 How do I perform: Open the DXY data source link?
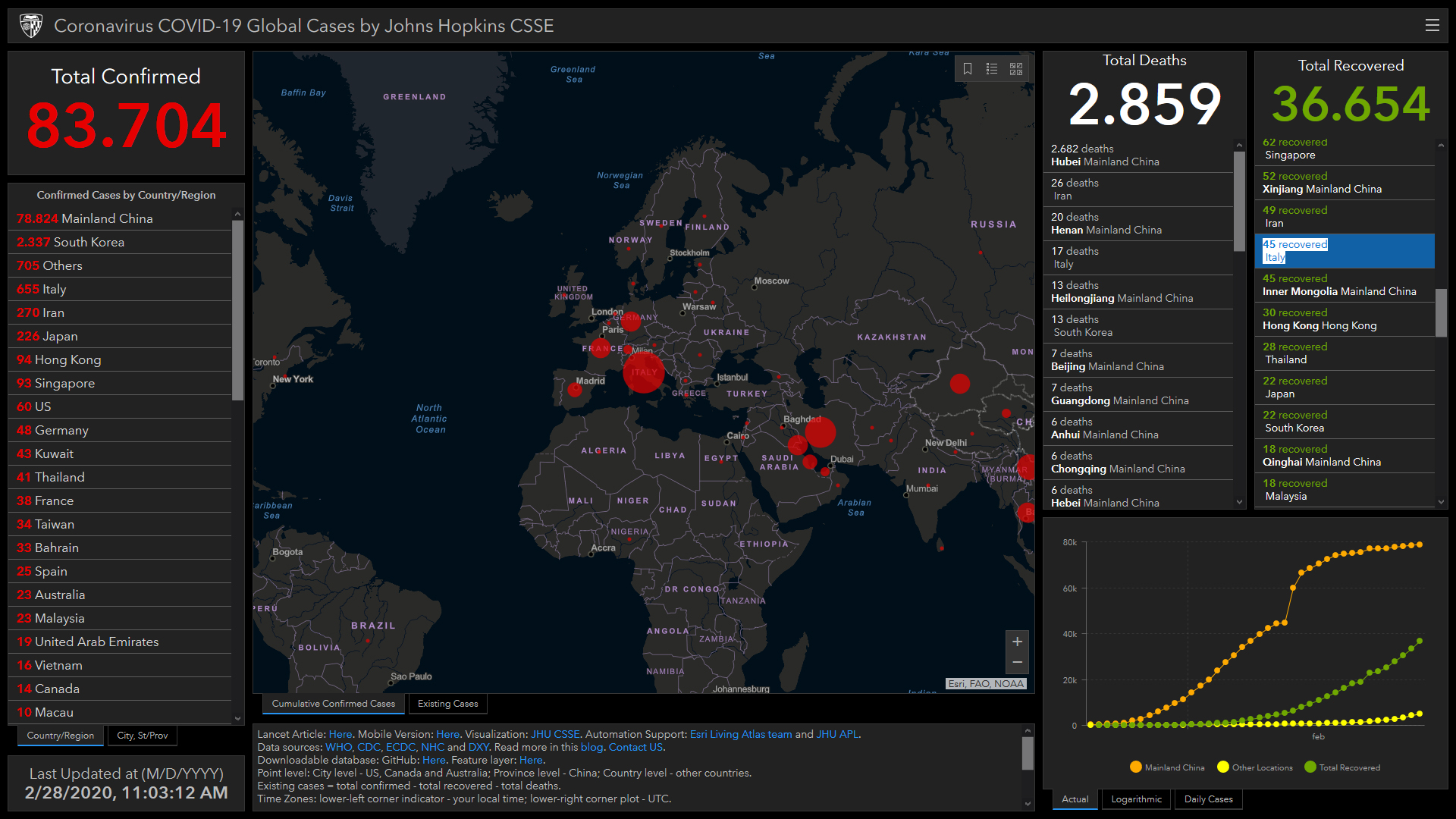pyautogui.click(x=479, y=747)
